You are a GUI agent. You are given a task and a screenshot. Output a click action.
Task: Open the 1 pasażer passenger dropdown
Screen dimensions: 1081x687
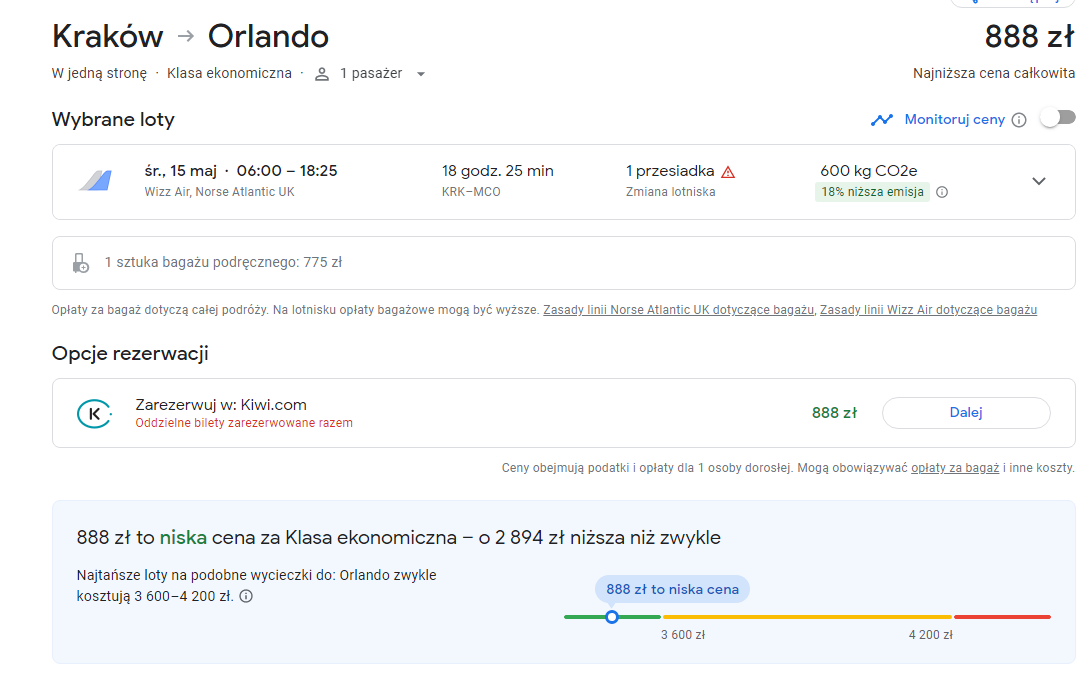coord(371,74)
